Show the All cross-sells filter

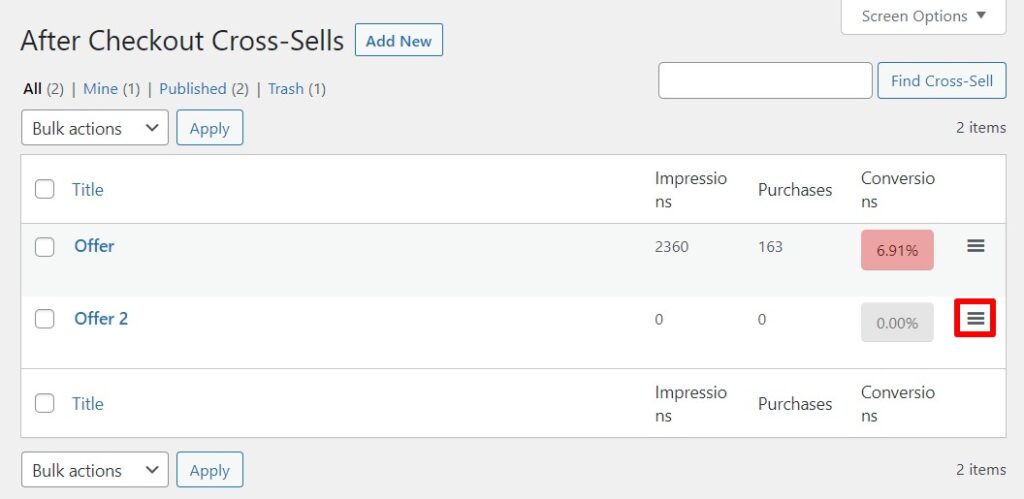point(32,89)
